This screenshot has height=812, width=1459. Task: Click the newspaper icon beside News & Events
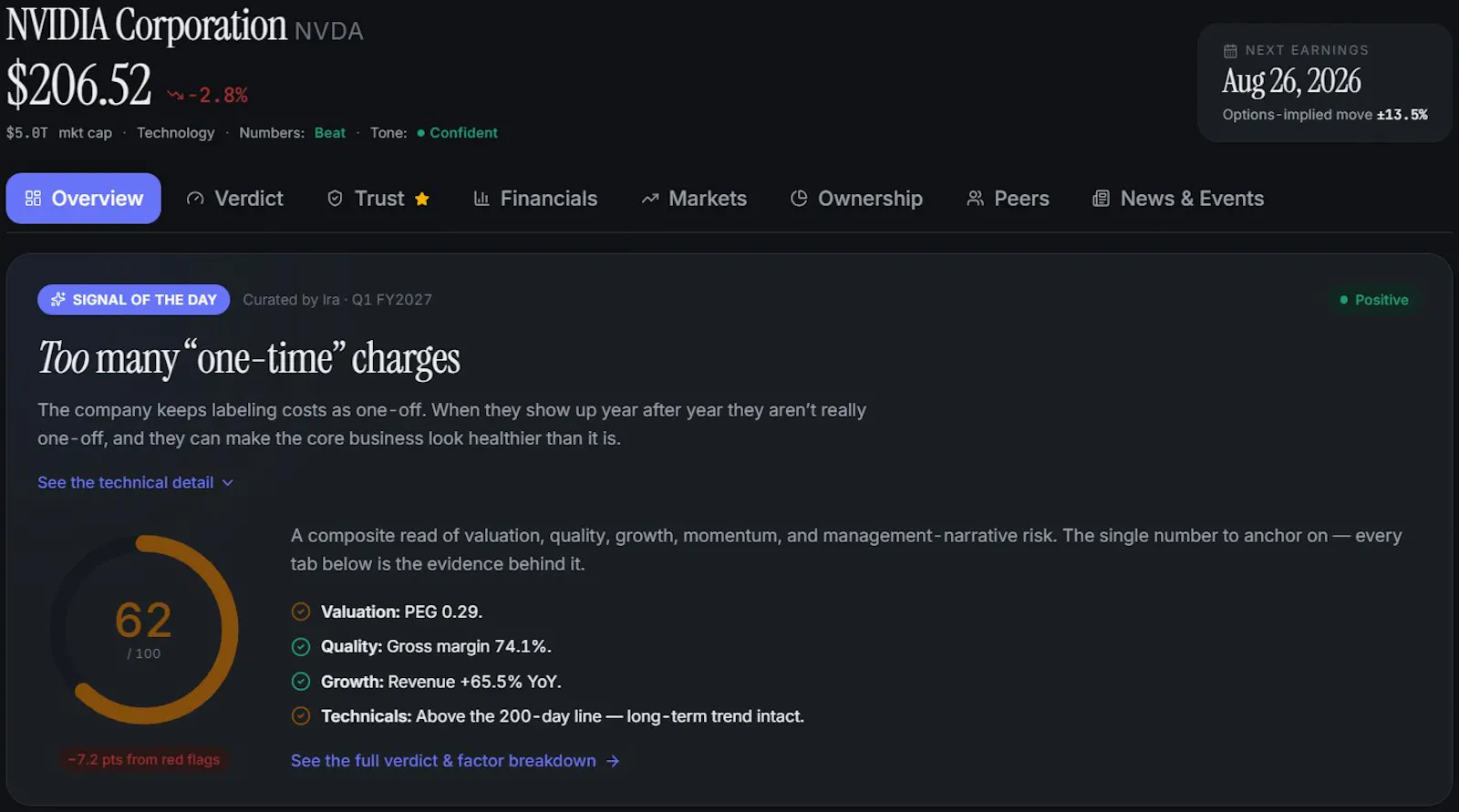(x=1102, y=199)
